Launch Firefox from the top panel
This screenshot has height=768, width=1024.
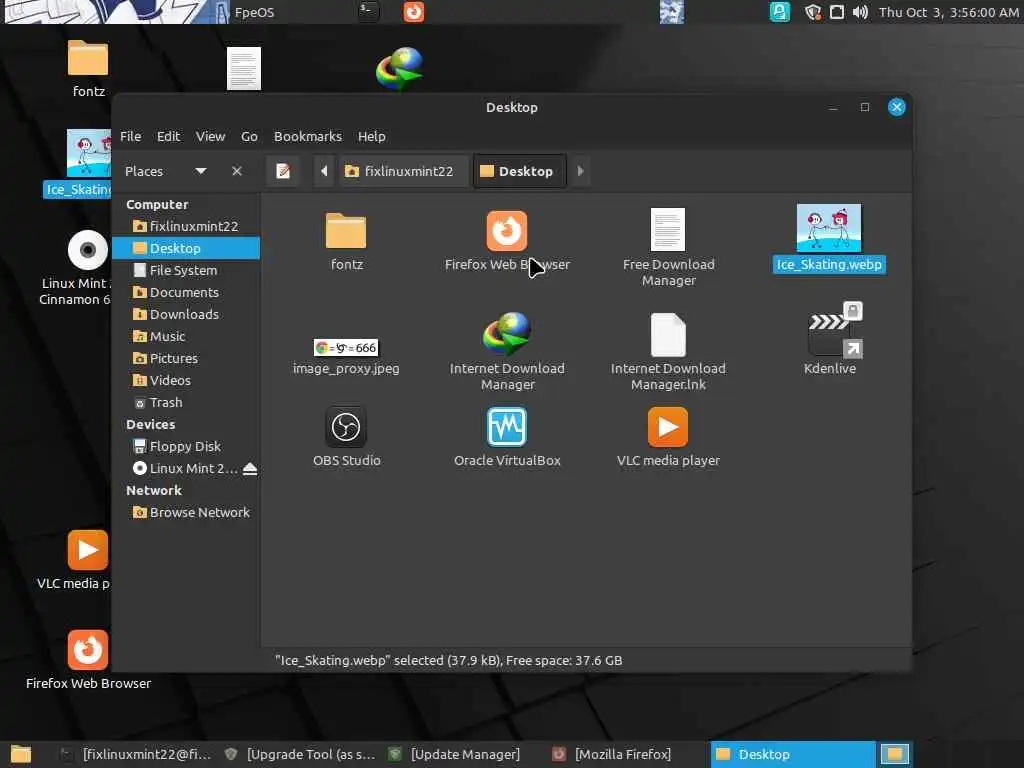(x=413, y=12)
